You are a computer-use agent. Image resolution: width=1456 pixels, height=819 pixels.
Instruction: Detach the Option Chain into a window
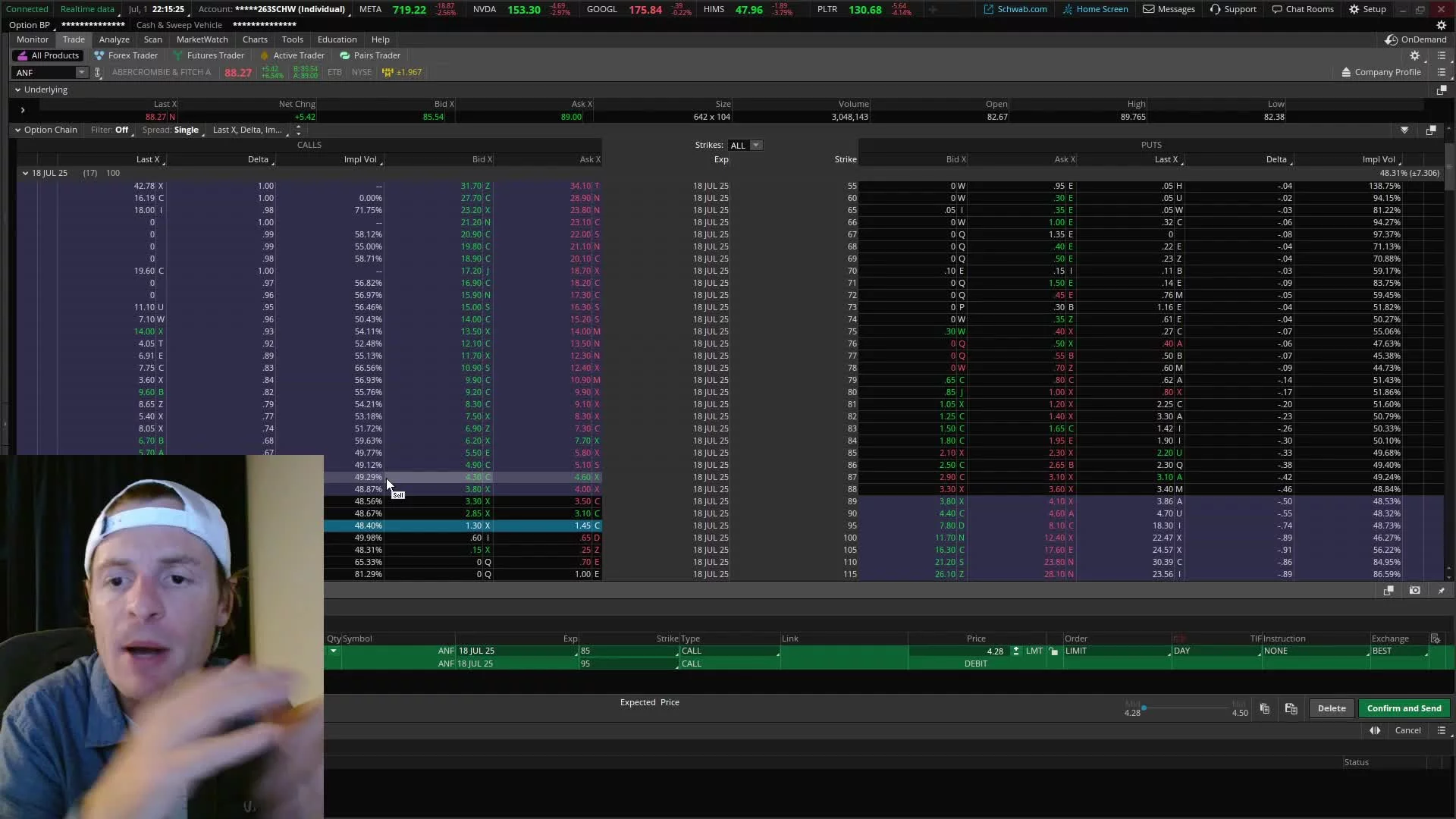[x=1431, y=130]
